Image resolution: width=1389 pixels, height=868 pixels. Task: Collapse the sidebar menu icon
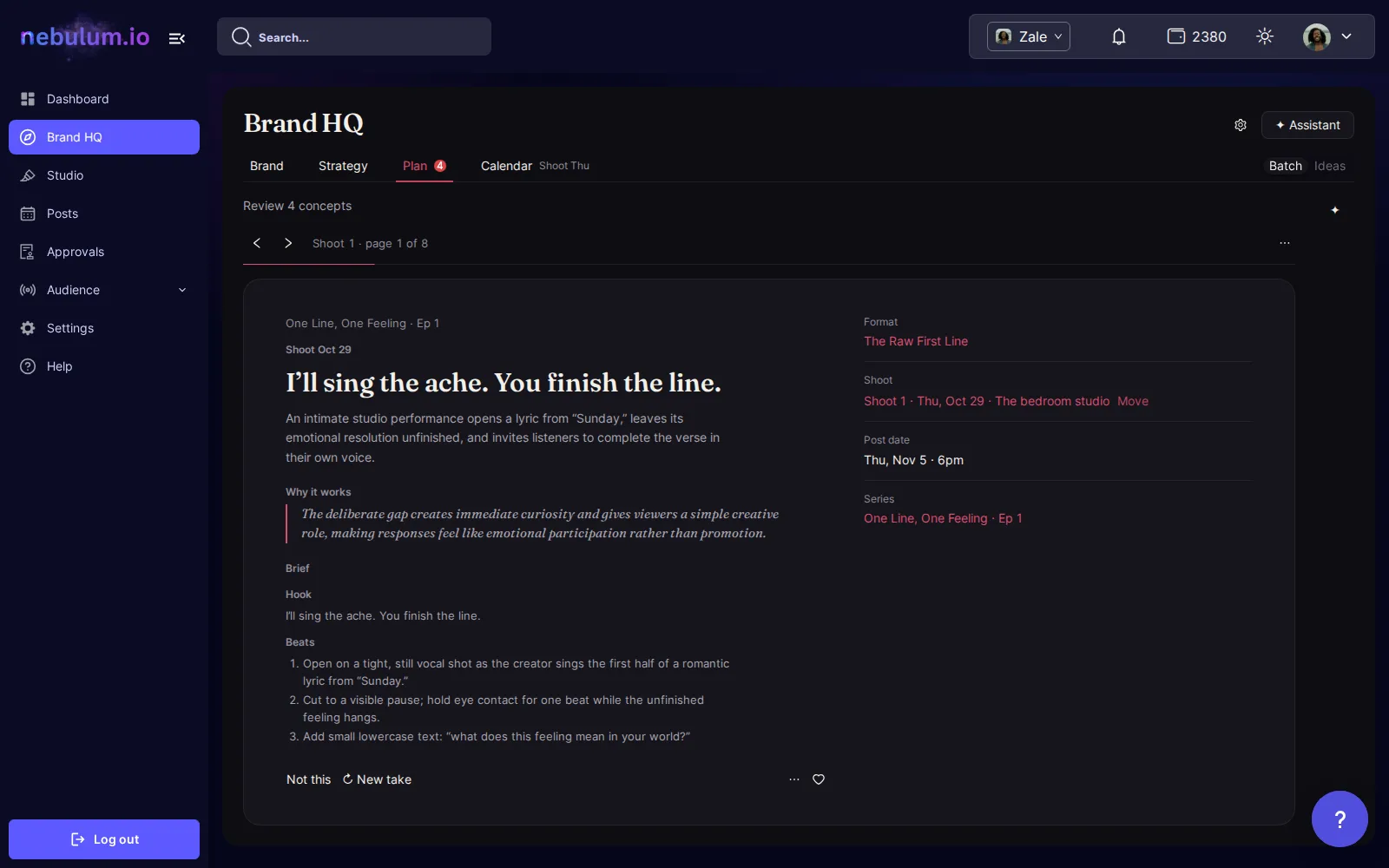(x=177, y=38)
